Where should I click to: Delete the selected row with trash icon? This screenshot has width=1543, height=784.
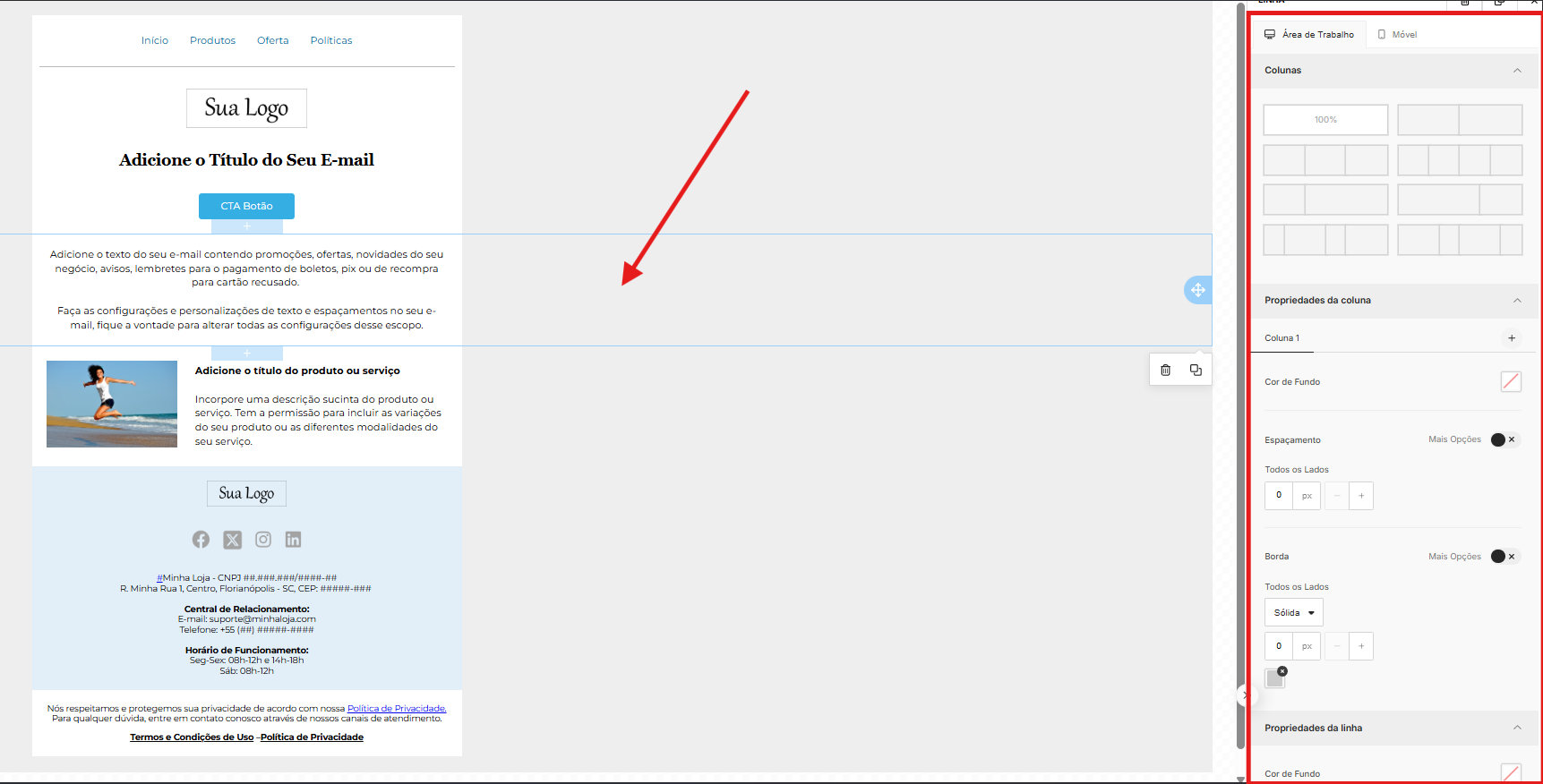tap(1165, 370)
